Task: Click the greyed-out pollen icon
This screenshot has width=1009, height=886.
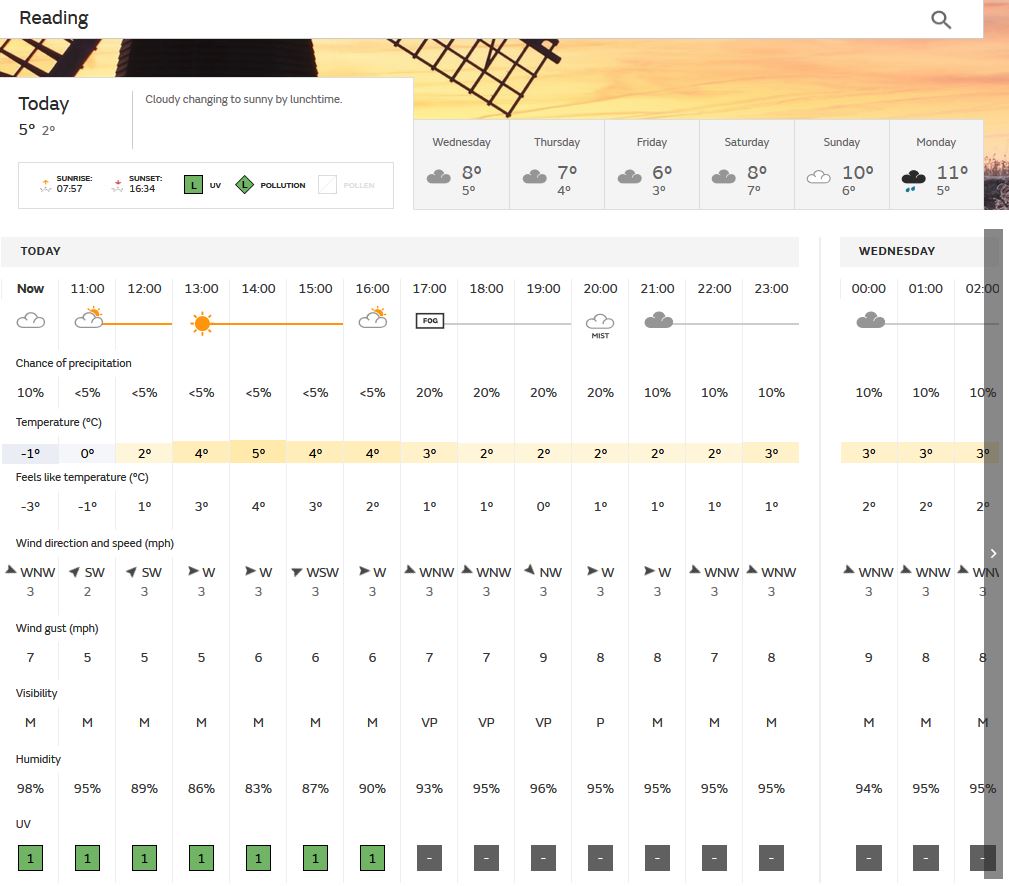Action: tap(328, 185)
